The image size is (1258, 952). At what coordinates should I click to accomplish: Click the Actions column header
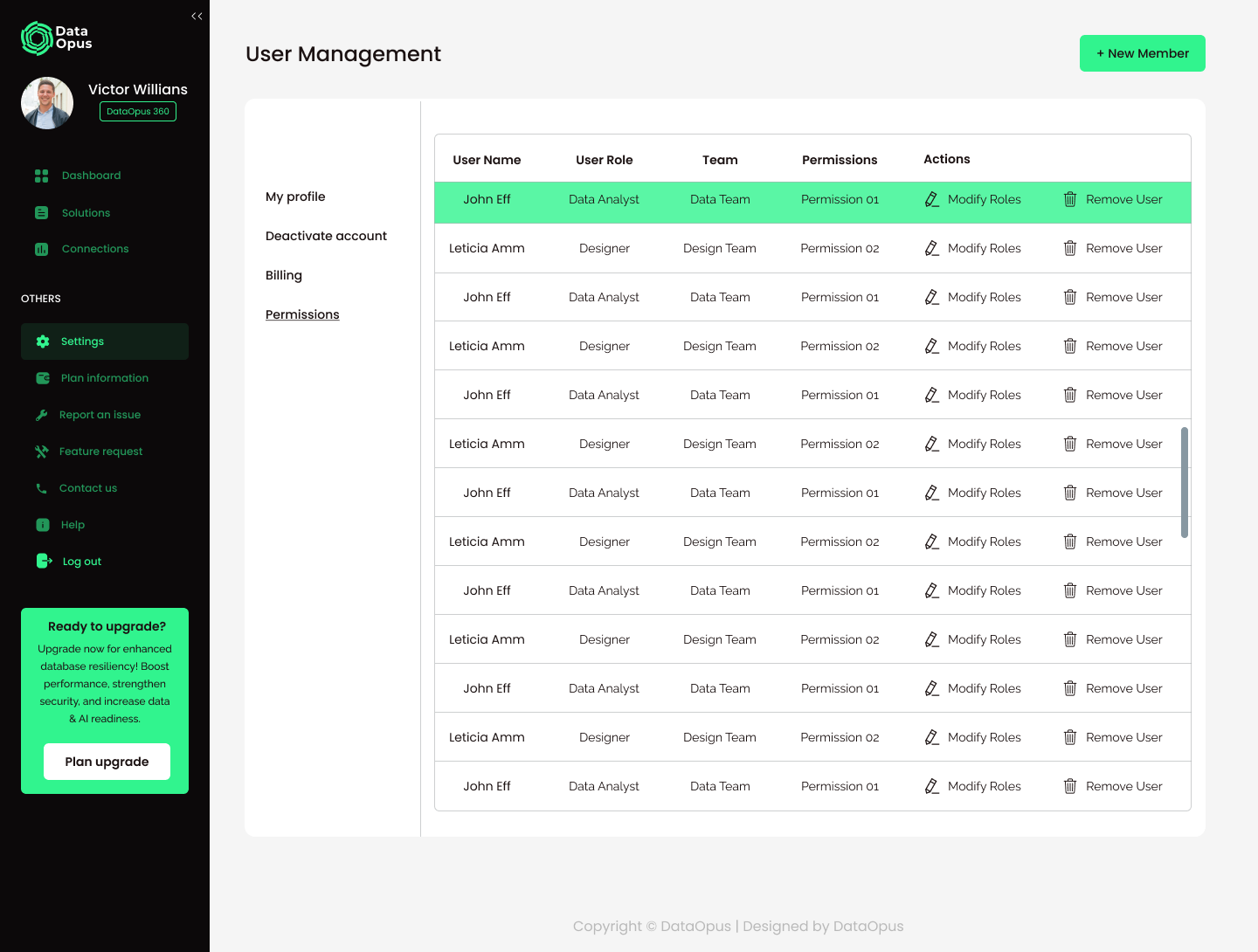pyautogui.click(x=947, y=159)
